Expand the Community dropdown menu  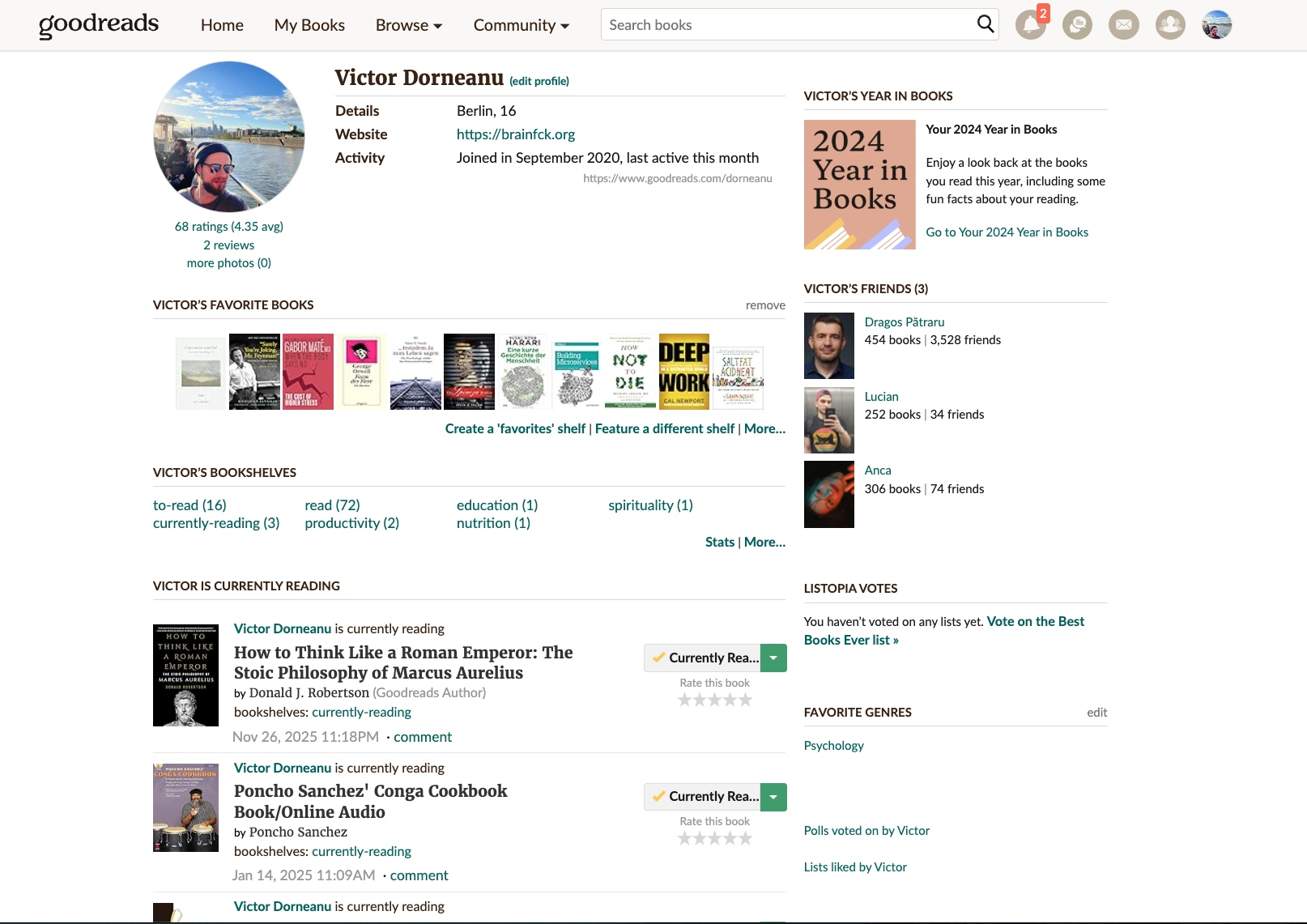pos(522,25)
